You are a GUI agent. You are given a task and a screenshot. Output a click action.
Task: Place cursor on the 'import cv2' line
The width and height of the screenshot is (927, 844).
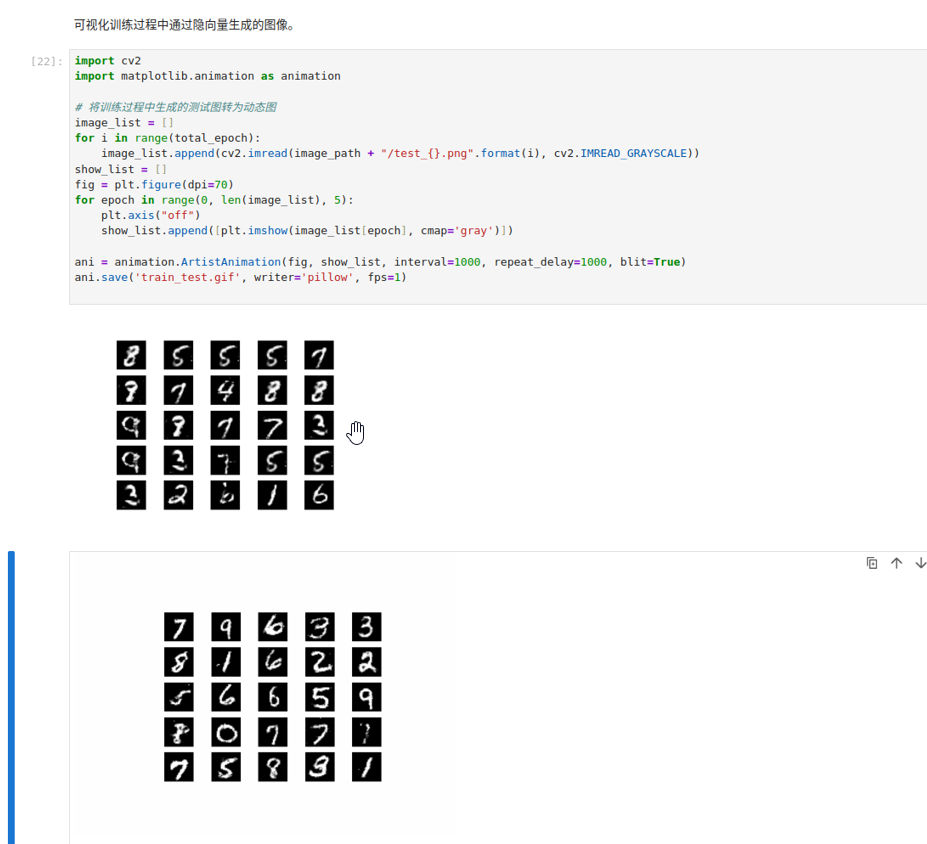click(x=108, y=61)
